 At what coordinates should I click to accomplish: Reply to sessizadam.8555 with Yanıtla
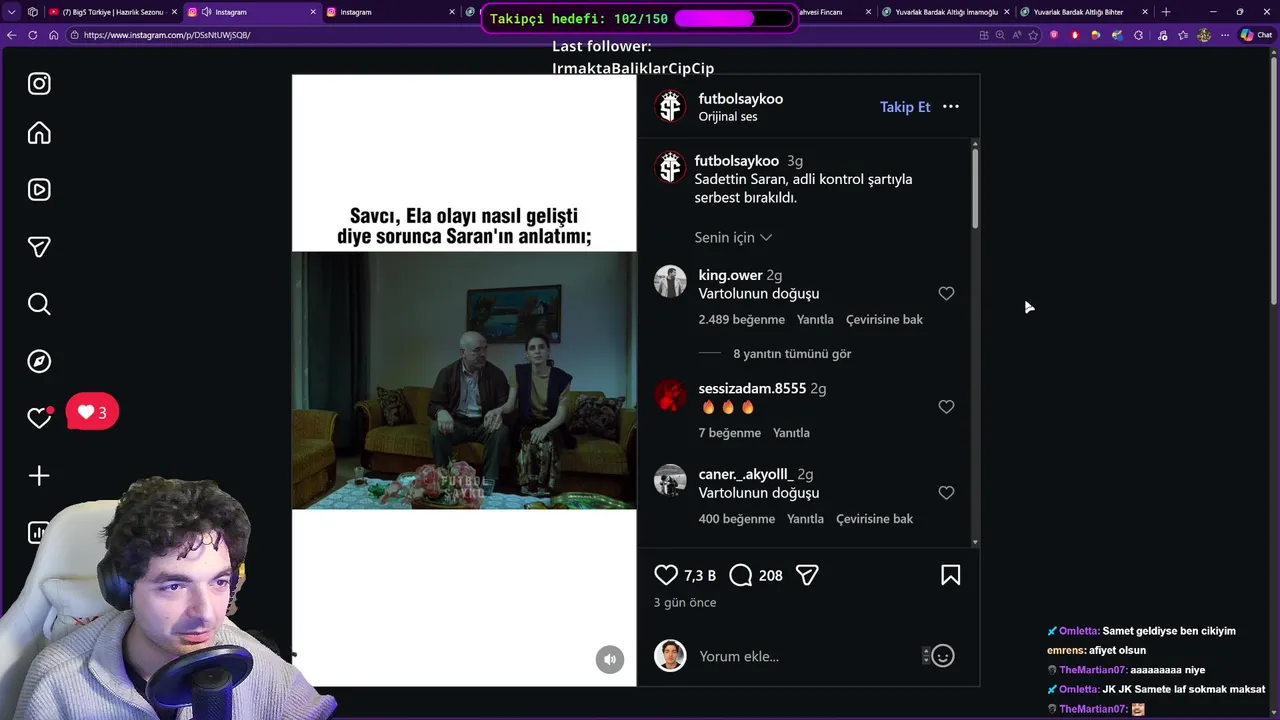click(791, 433)
